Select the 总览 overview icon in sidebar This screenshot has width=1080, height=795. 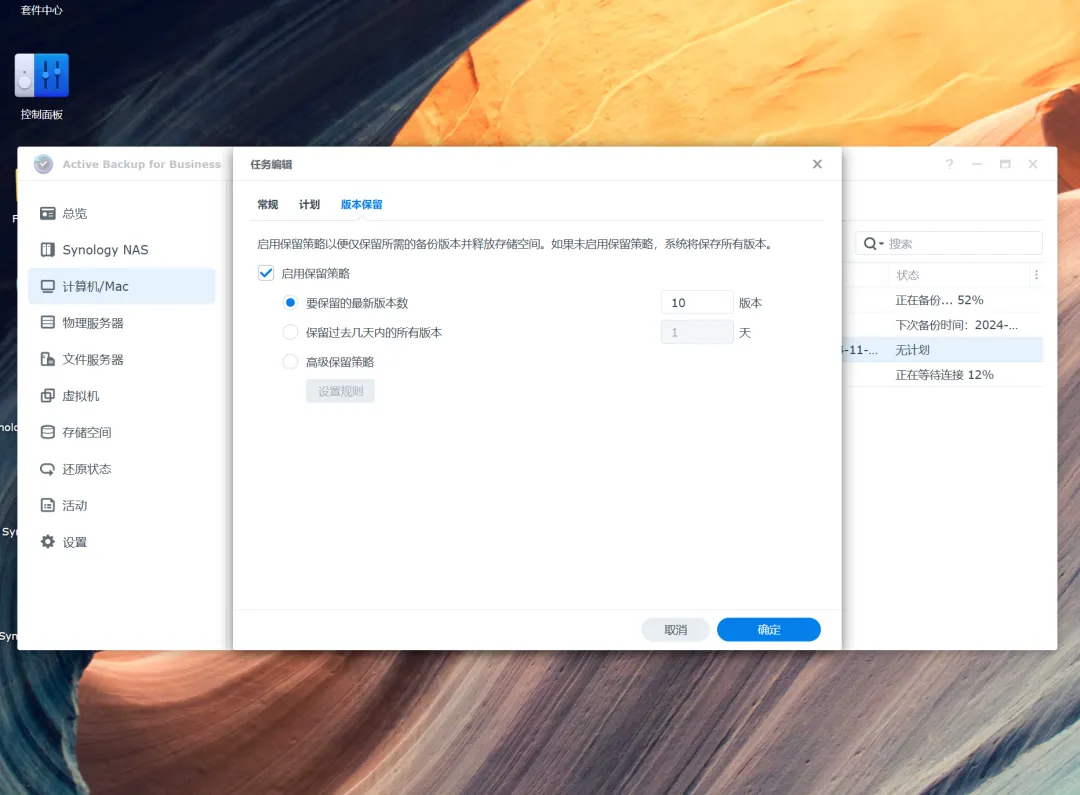48,214
